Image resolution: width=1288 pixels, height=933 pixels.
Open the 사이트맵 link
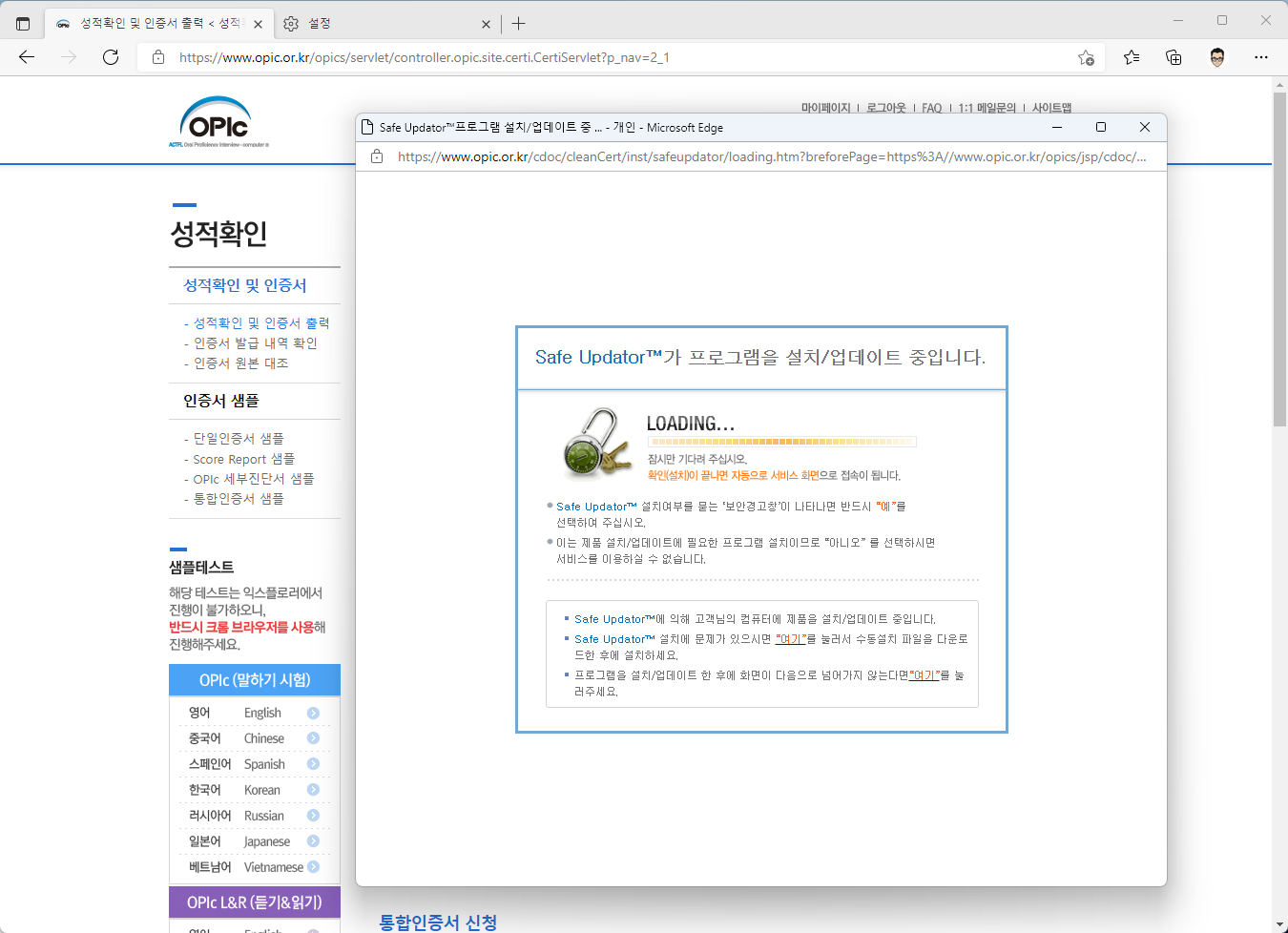click(x=1051, y=108)
